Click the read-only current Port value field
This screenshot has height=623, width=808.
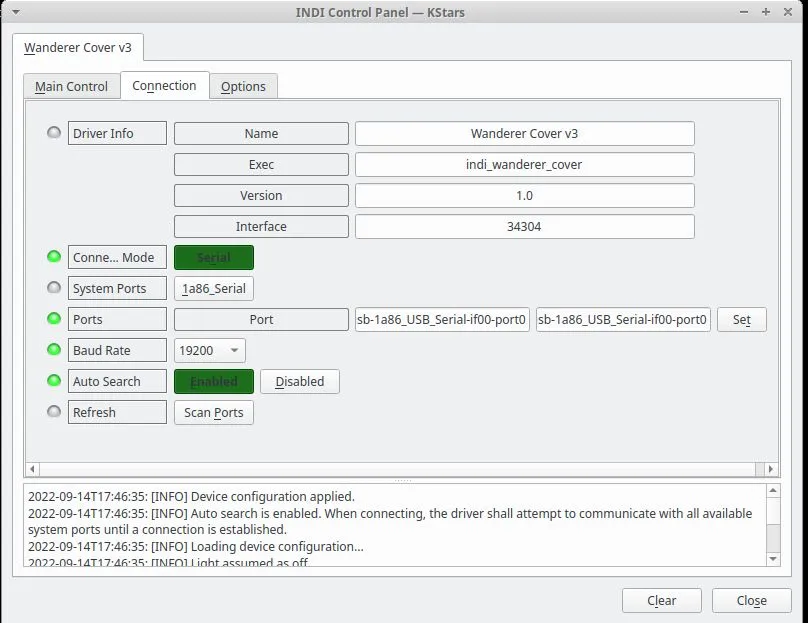(442, 319)
